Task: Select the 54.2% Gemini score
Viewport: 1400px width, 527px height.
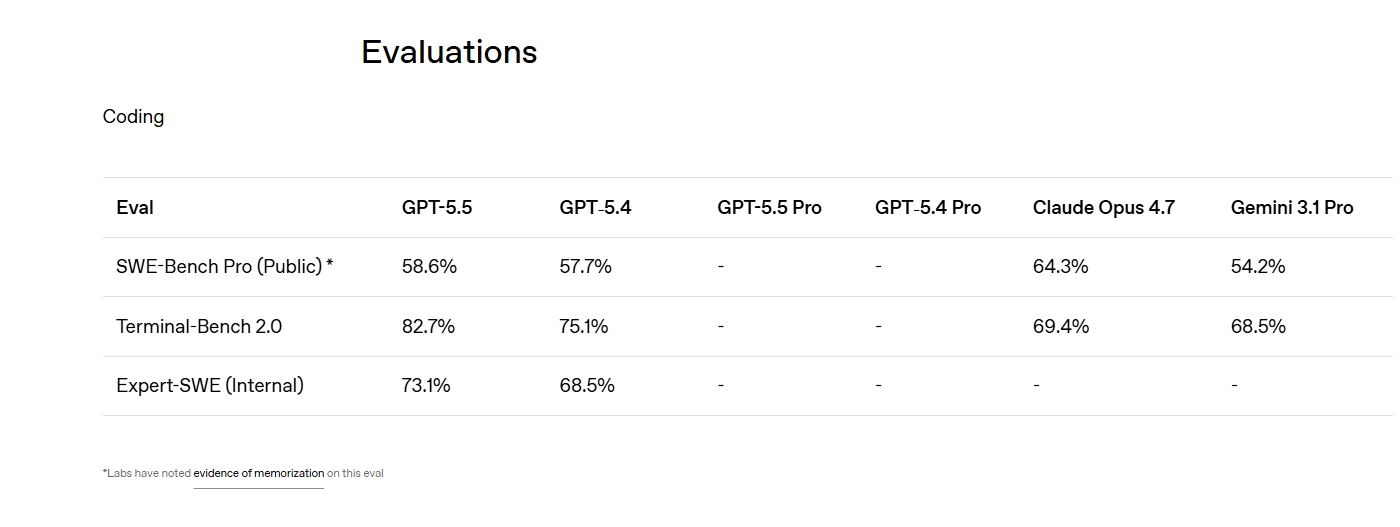Action: point(1258,267)
